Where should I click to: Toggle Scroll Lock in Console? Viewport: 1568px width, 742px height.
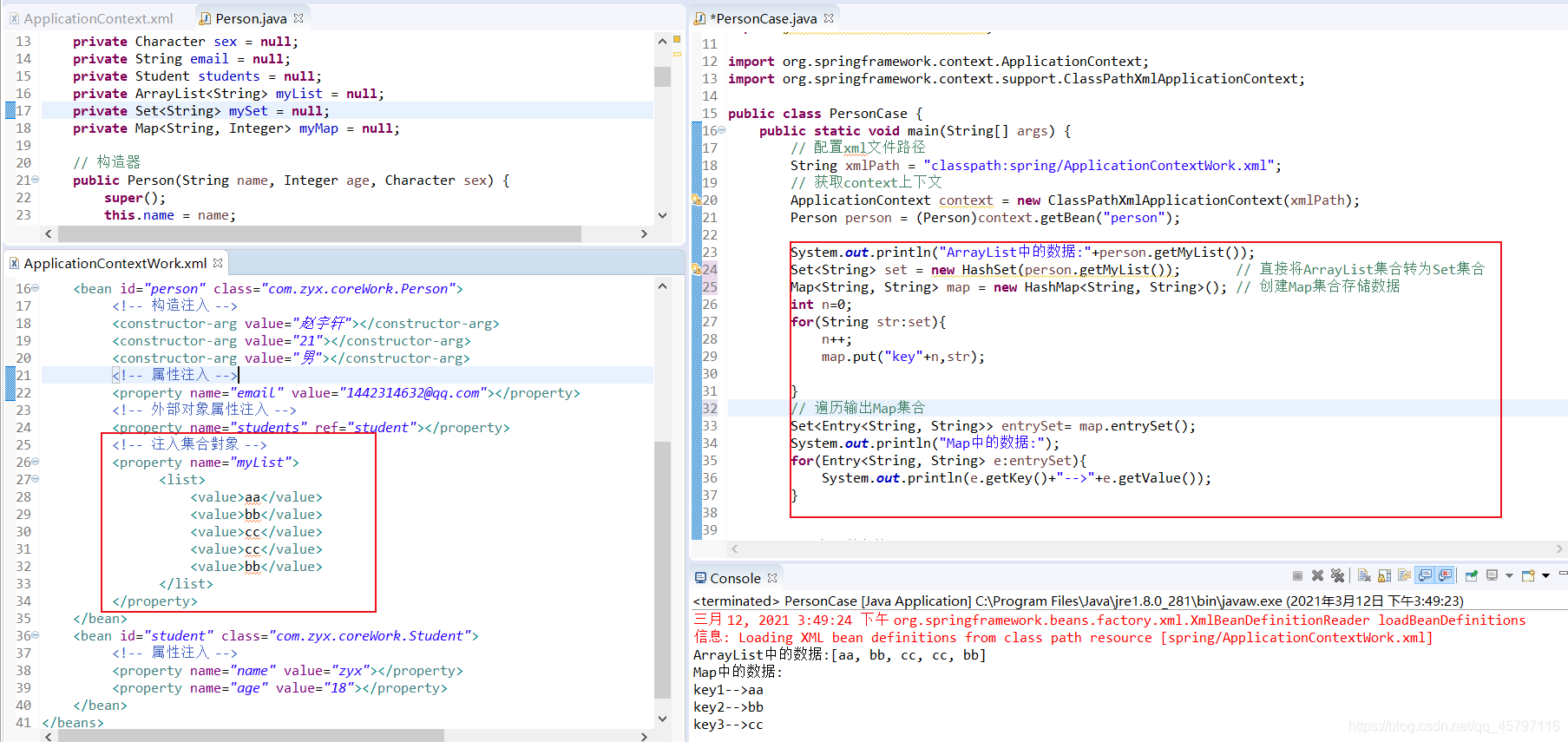[1384, 575]
